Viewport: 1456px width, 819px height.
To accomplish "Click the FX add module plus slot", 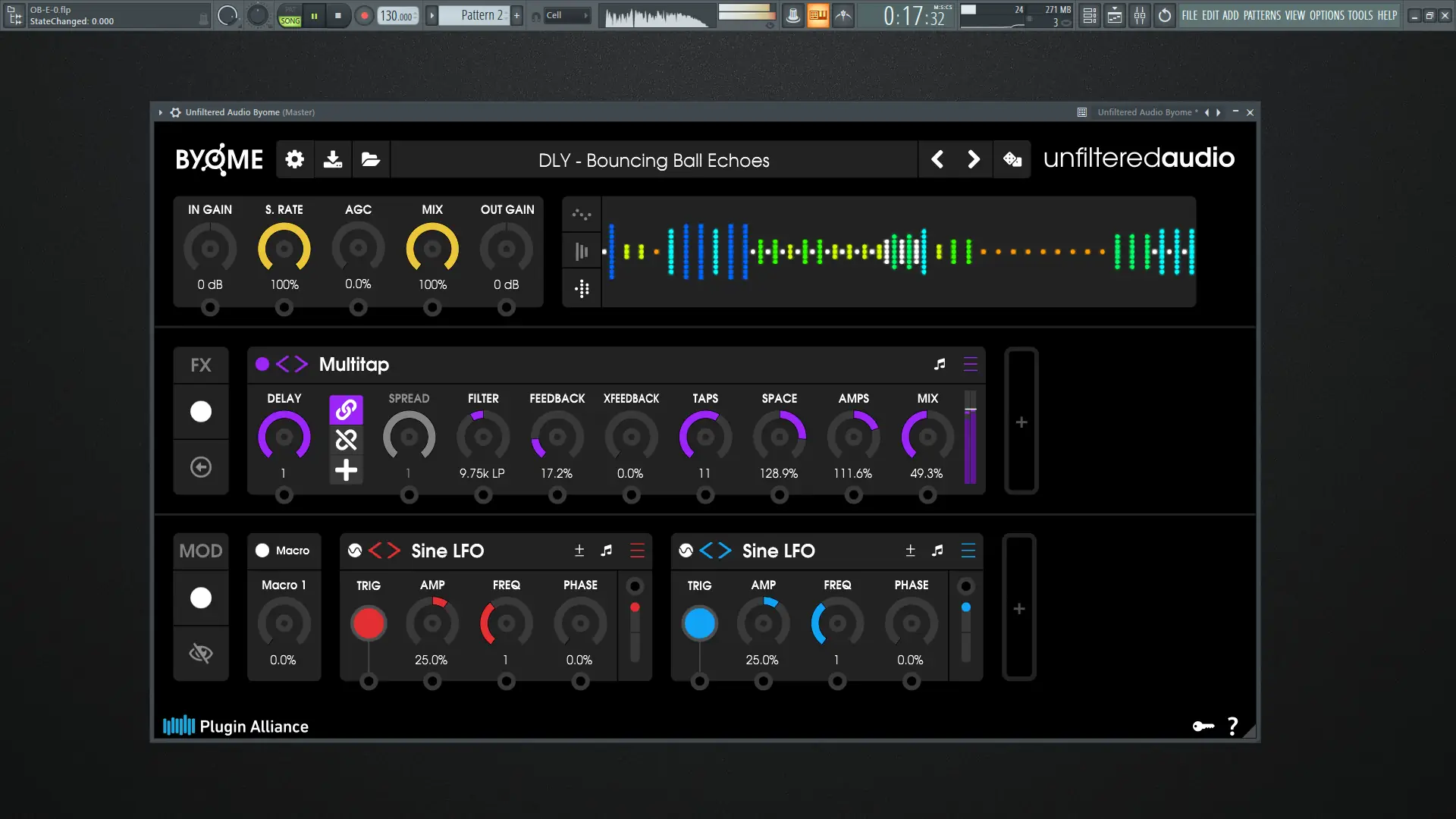I will pyautogui.click(x=1021, y=422).
